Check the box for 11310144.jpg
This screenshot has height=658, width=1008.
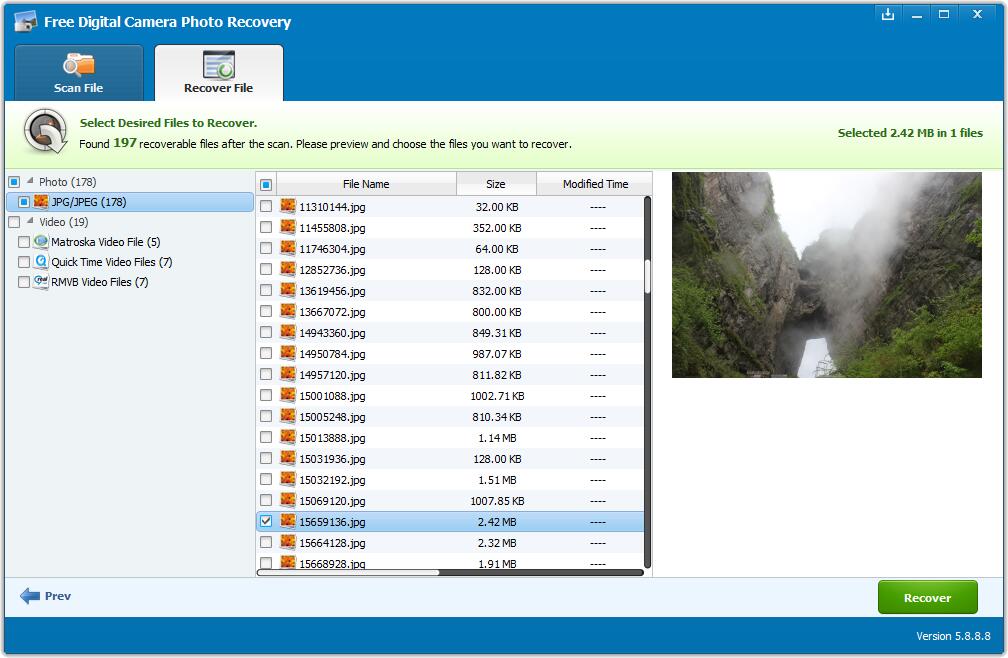click(266, 206)
